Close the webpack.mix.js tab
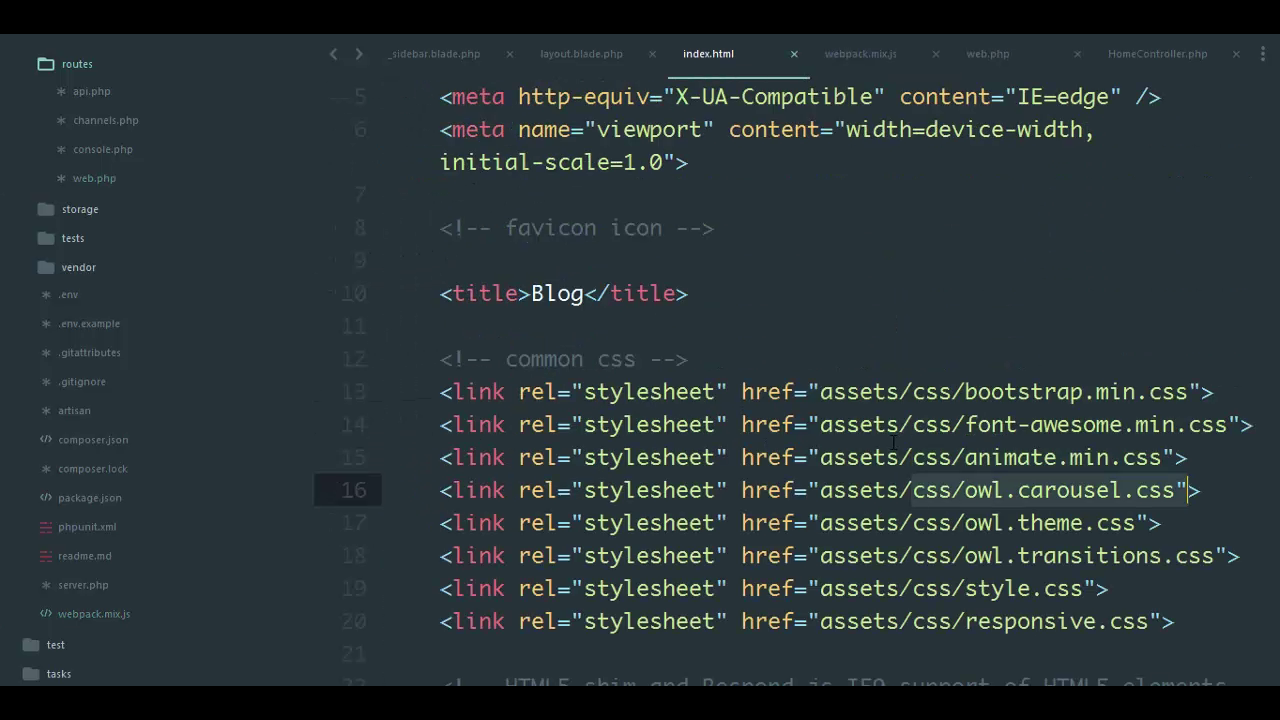This screenshot has height=720, width=1280. [x=936, y=54]
